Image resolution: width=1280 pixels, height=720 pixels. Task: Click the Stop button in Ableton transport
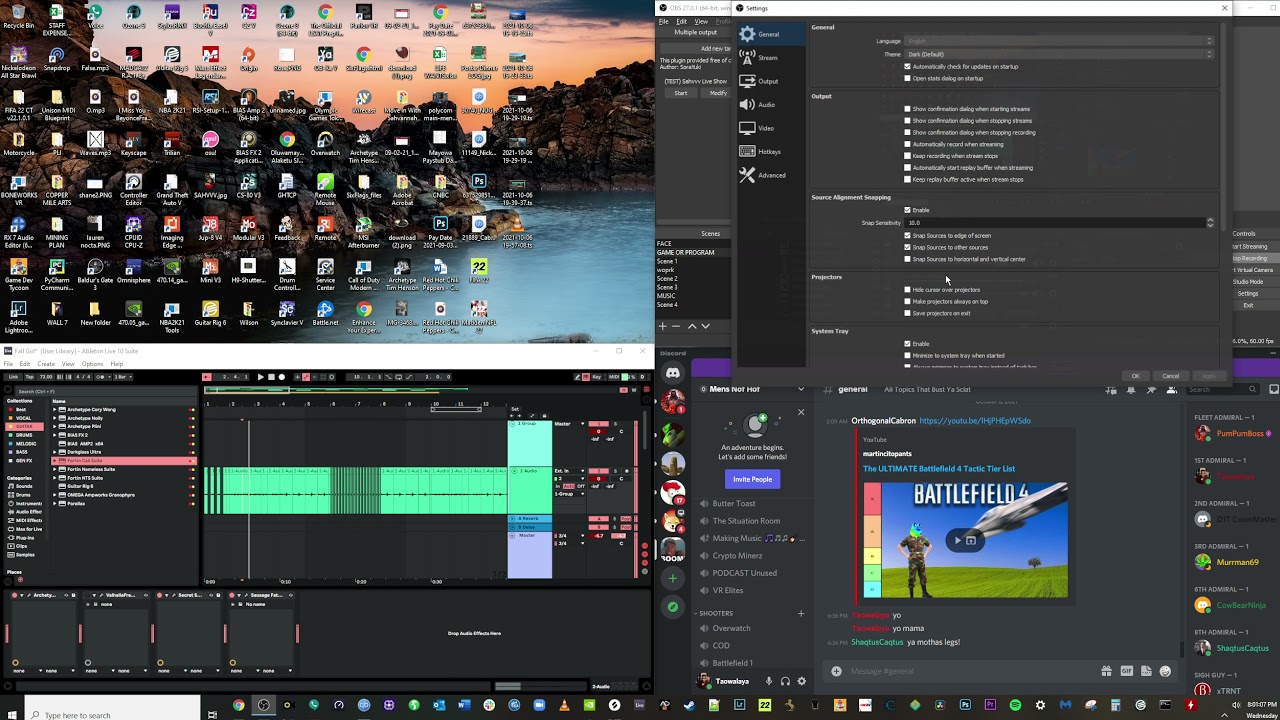coord(271,377)
